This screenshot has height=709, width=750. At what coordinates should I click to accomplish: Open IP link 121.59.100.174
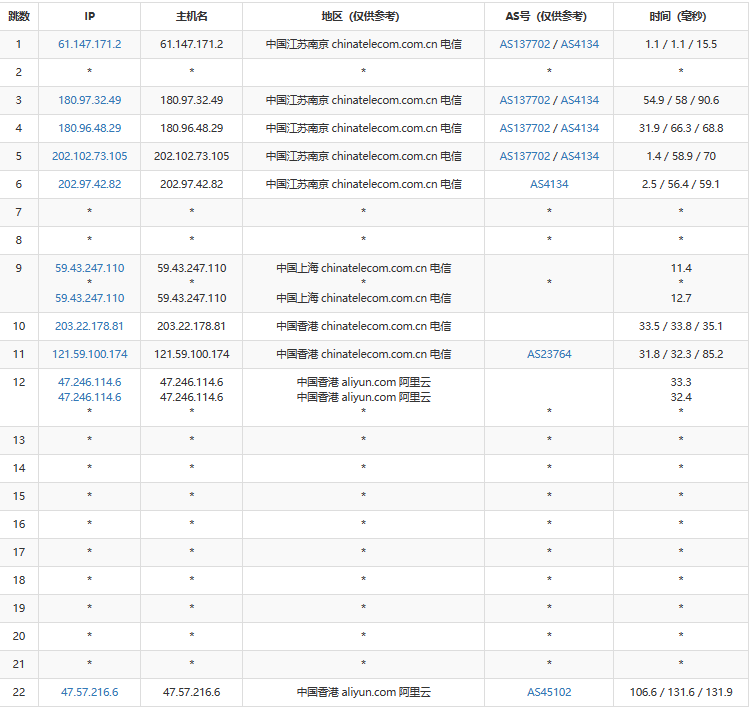(x=89, y=354)
